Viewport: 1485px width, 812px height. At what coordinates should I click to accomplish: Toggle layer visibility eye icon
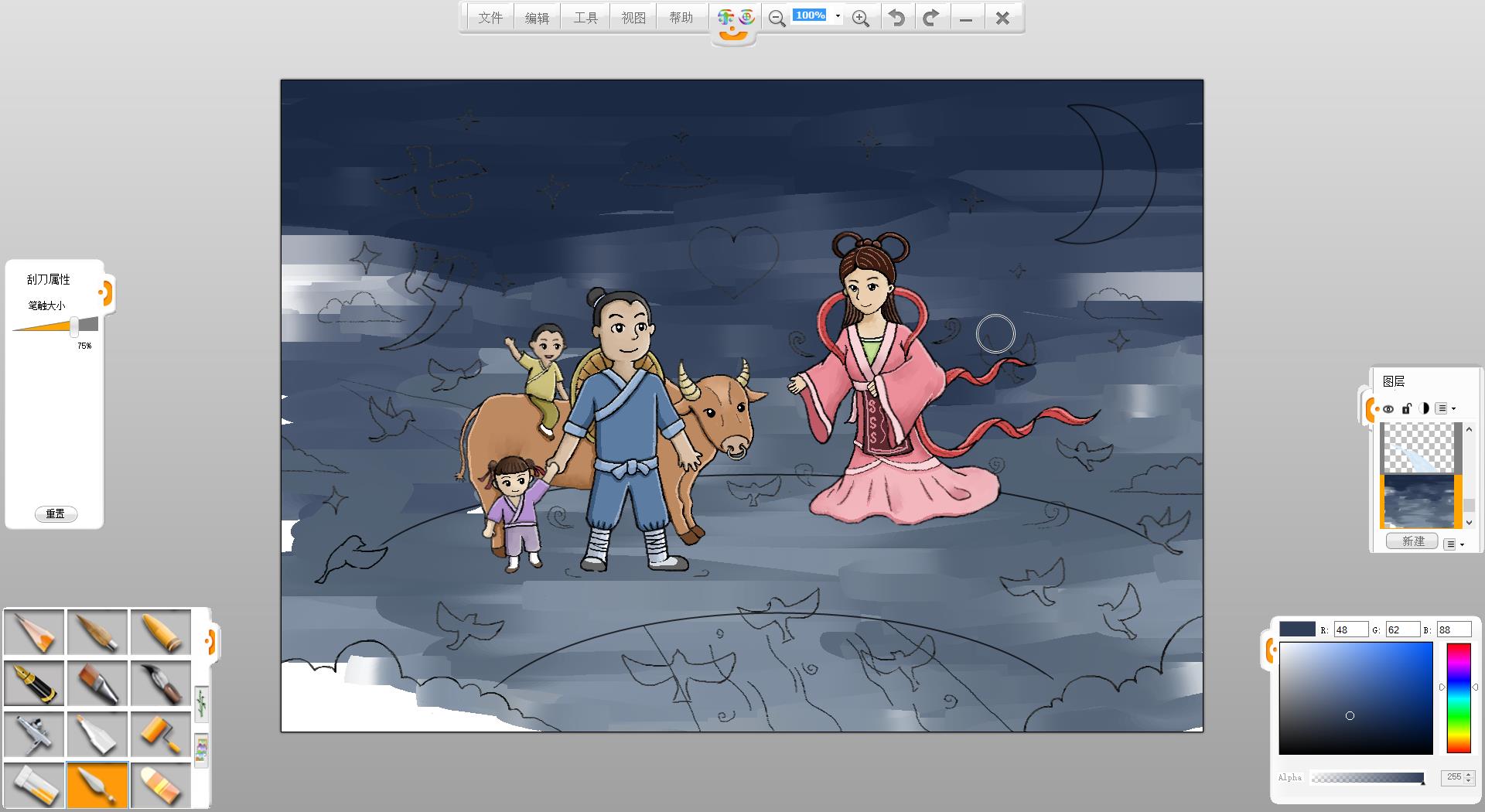(1388, 409)
